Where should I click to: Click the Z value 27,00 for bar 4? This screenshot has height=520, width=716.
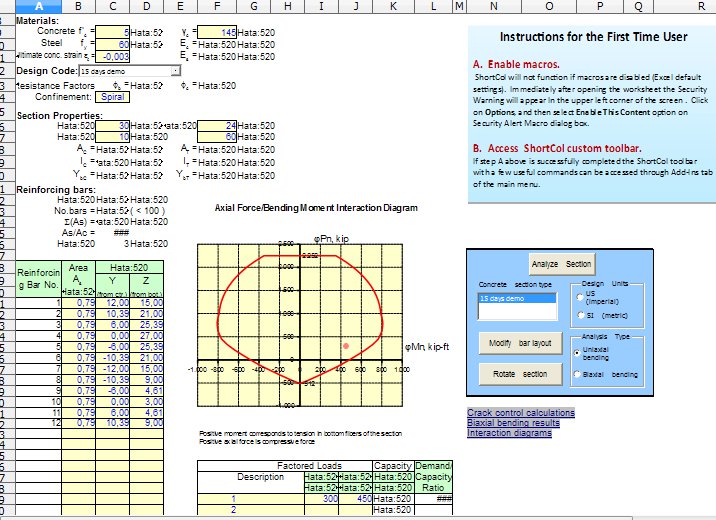[147, 336]
